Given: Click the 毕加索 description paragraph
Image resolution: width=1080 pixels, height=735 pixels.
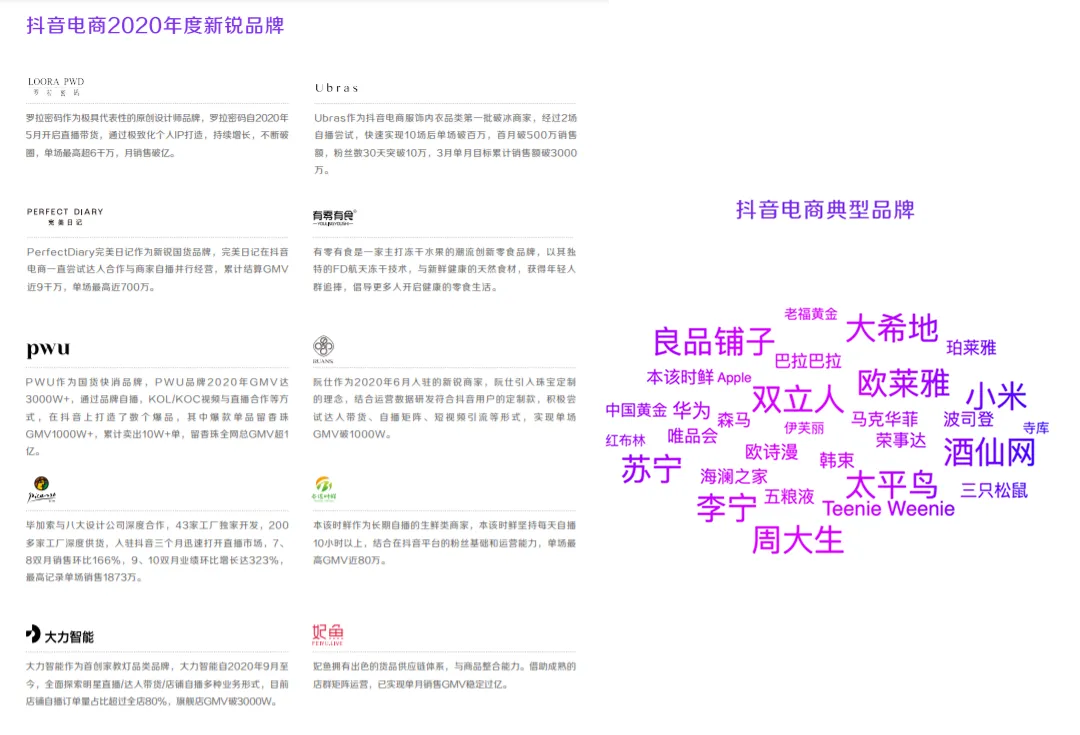Looking at the screenshot, I should click(157, 551).
